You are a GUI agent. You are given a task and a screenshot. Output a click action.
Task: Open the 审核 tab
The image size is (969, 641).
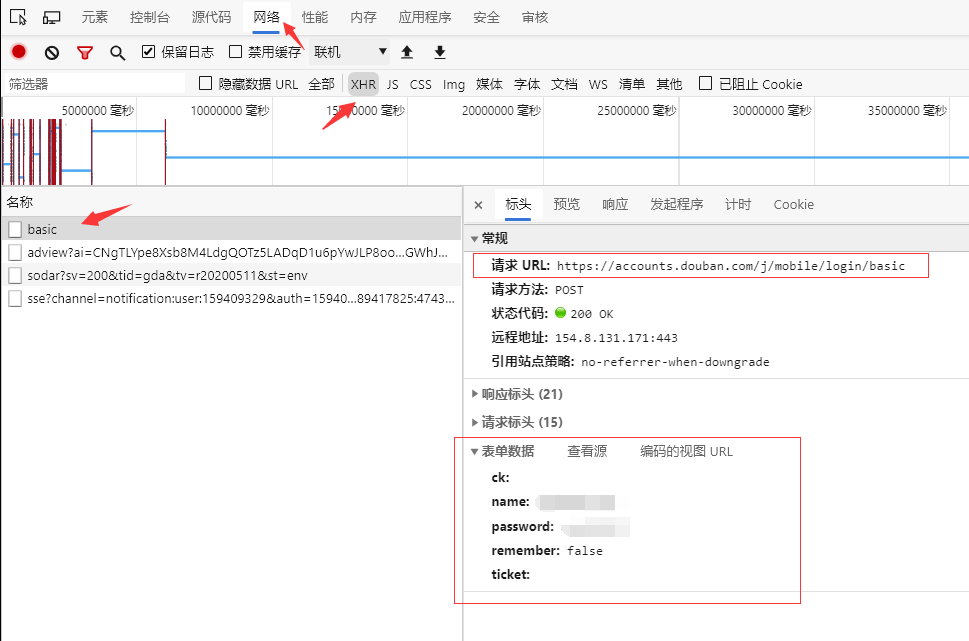(535, 17)
